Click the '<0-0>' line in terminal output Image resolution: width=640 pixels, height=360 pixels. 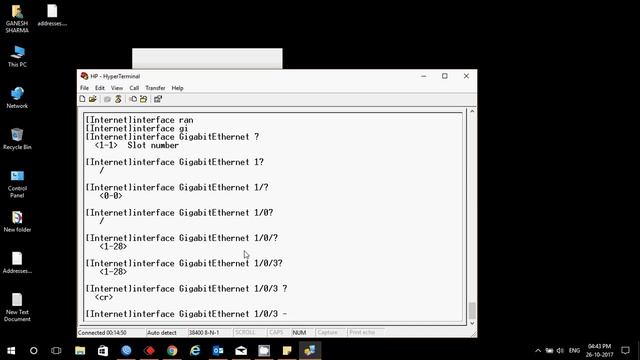(111, 196)
